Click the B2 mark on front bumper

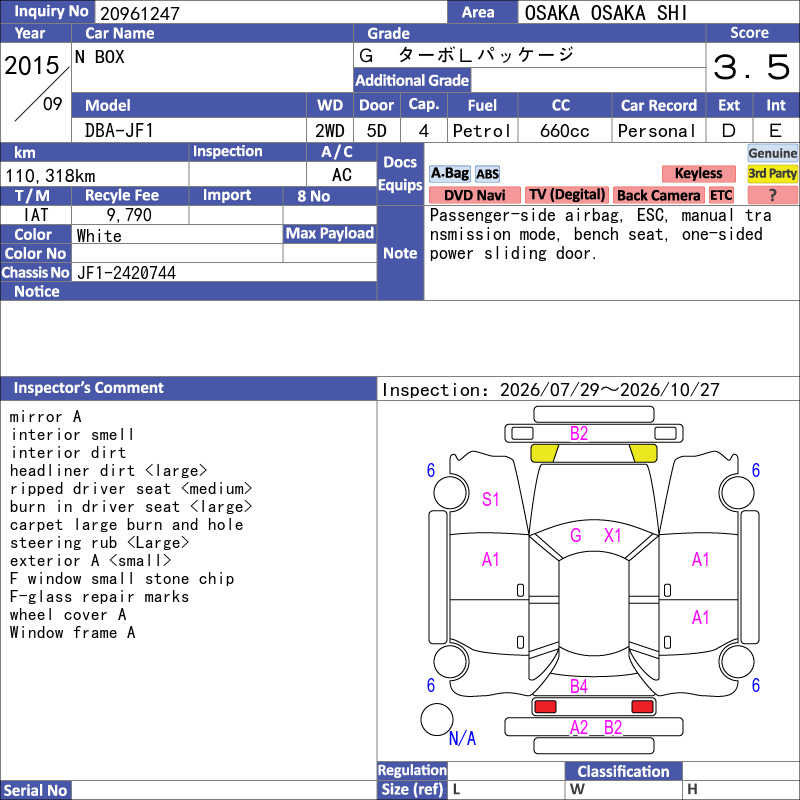(579, 433)
